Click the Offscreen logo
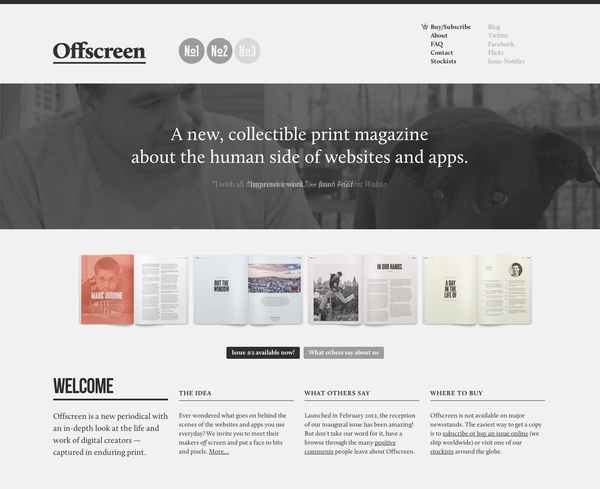600x489 pixels. click(99, 51)
